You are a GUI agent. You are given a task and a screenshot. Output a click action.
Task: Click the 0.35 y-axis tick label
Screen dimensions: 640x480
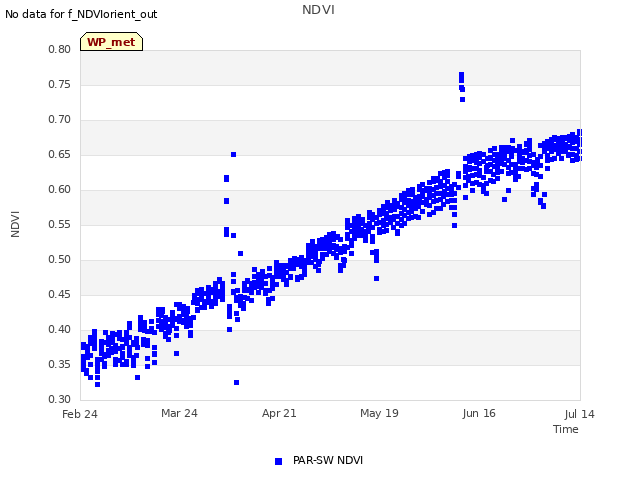point(60,364)
